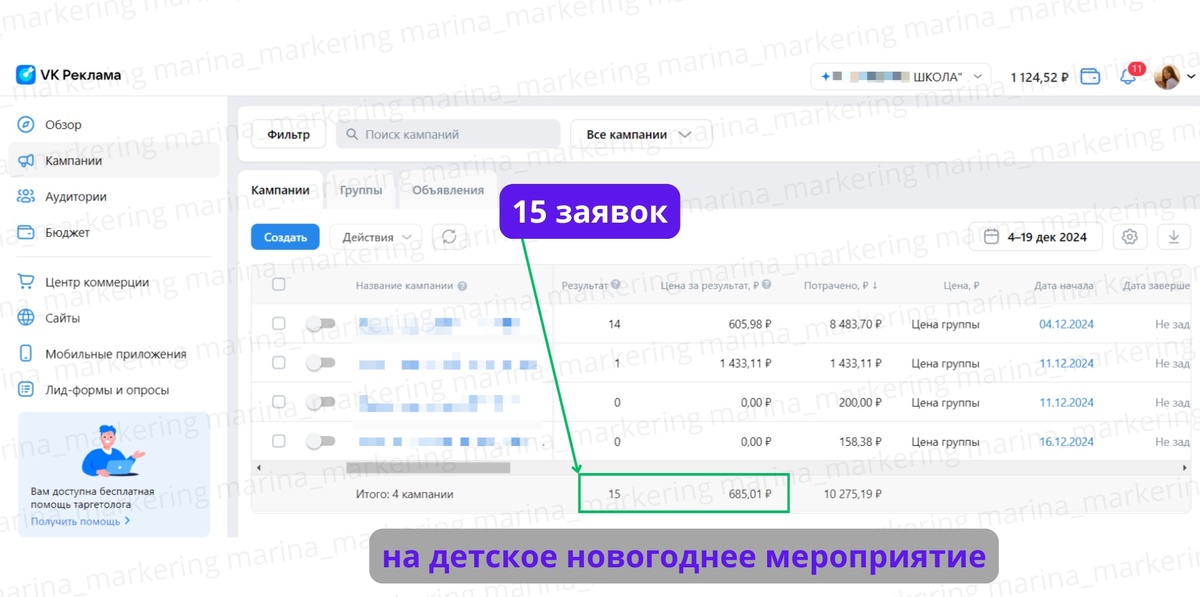The image size is (1200, 597).
Task: Switch to the Объявления tab
Action: (x=448, y=190)
